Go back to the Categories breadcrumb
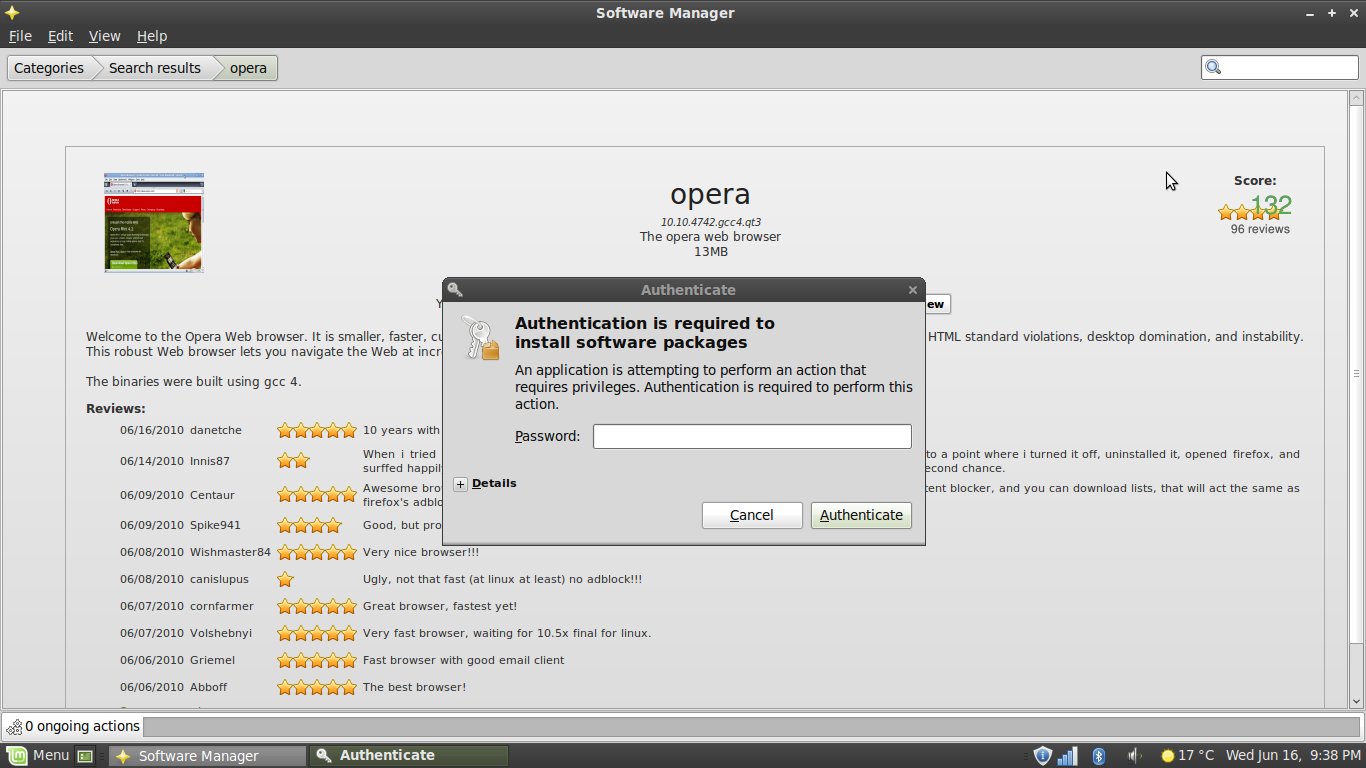Image resolution: width=1366 pixels, height=768 pixels. pyautogui.click(x=49, y=68)
